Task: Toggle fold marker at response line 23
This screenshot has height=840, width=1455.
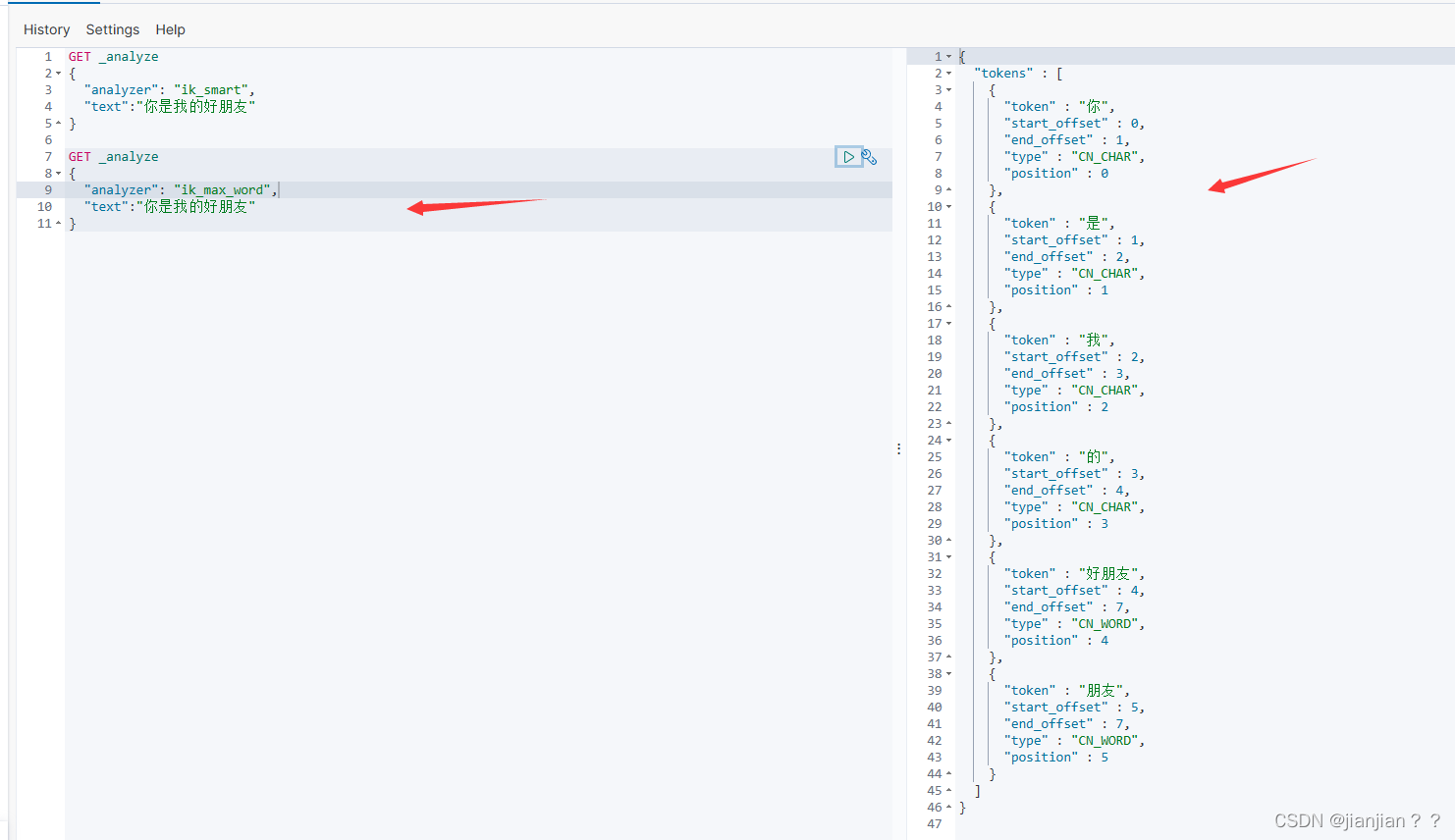Action: [948, 424]
